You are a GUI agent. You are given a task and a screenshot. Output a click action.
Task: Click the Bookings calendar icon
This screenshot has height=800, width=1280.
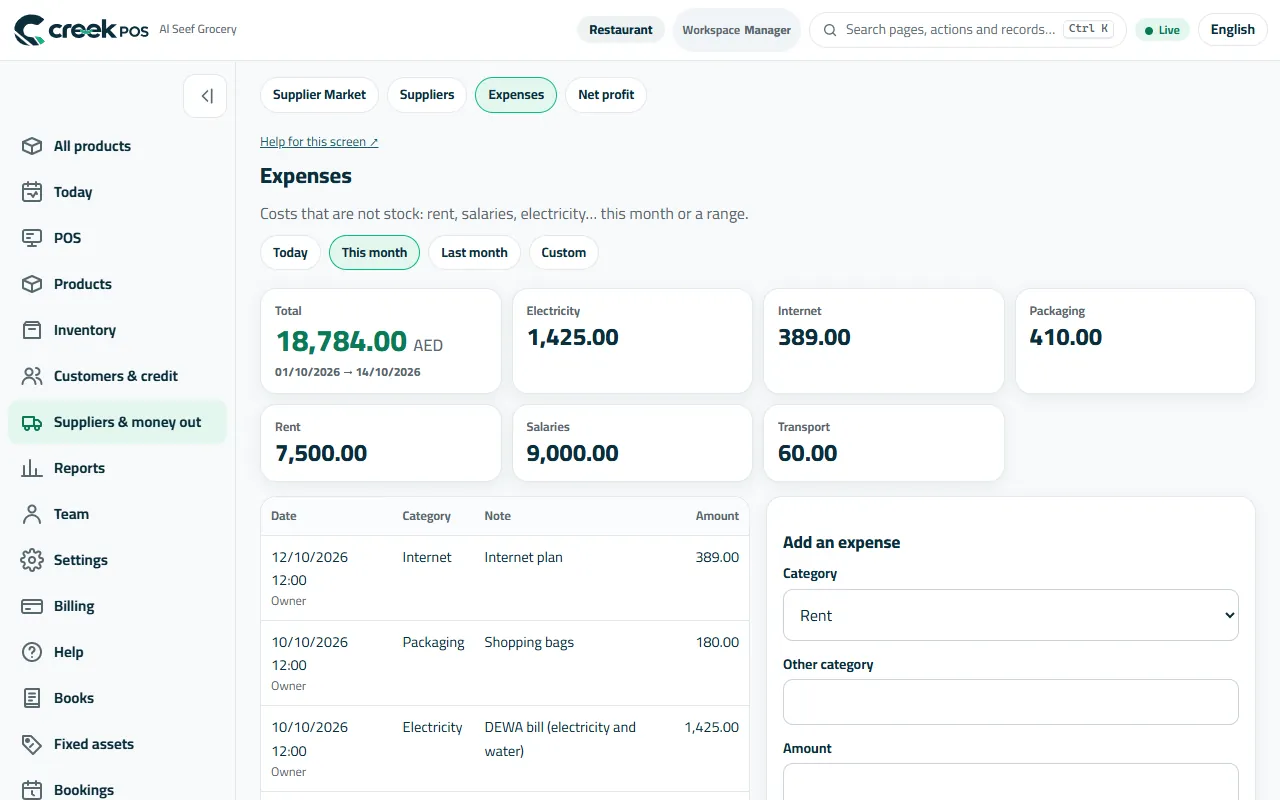click(32, 790)
